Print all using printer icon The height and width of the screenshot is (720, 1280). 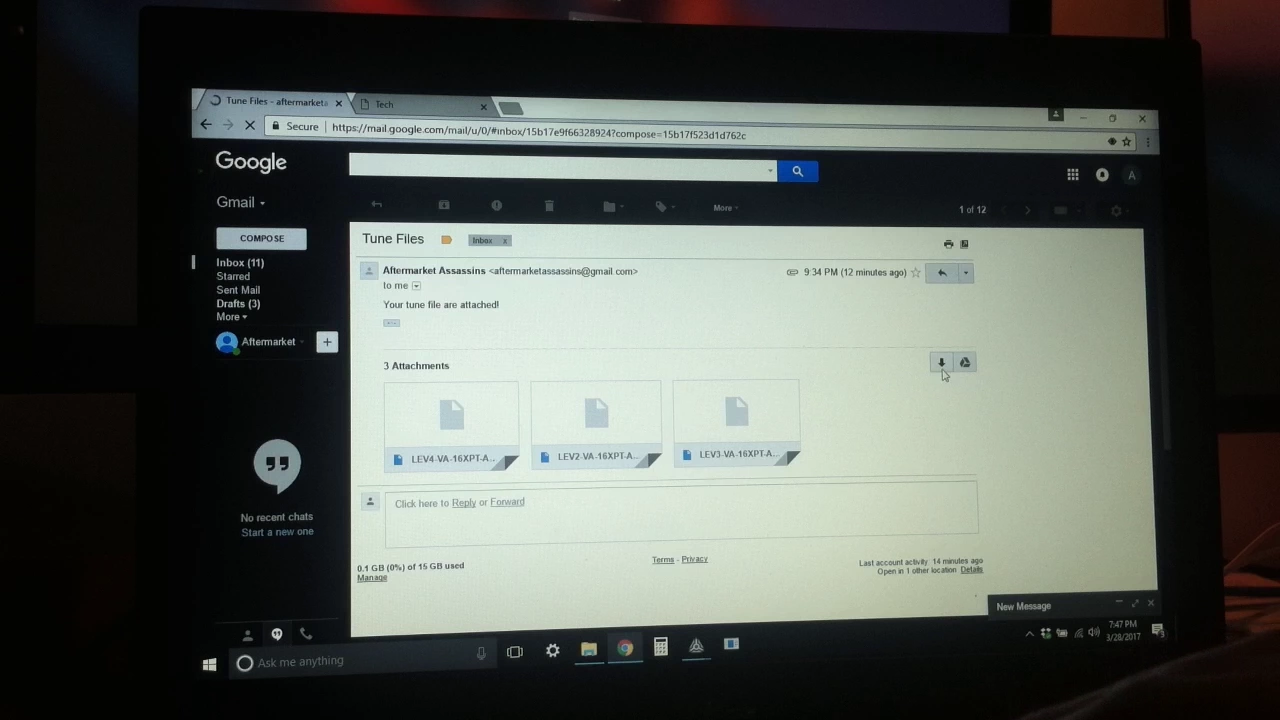coord(948,244)
